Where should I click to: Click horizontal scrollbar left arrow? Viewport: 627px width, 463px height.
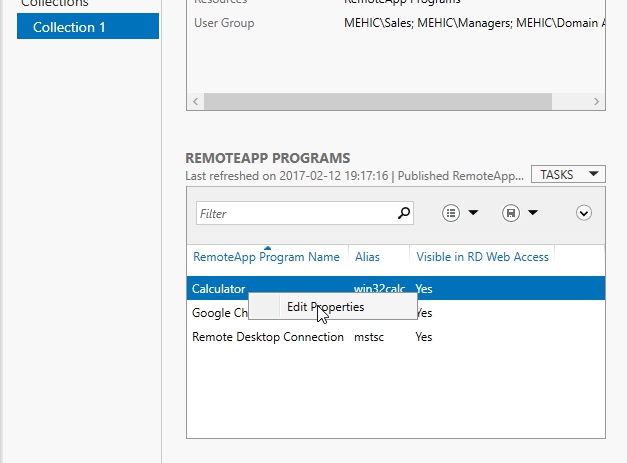[x=195, y=102]
